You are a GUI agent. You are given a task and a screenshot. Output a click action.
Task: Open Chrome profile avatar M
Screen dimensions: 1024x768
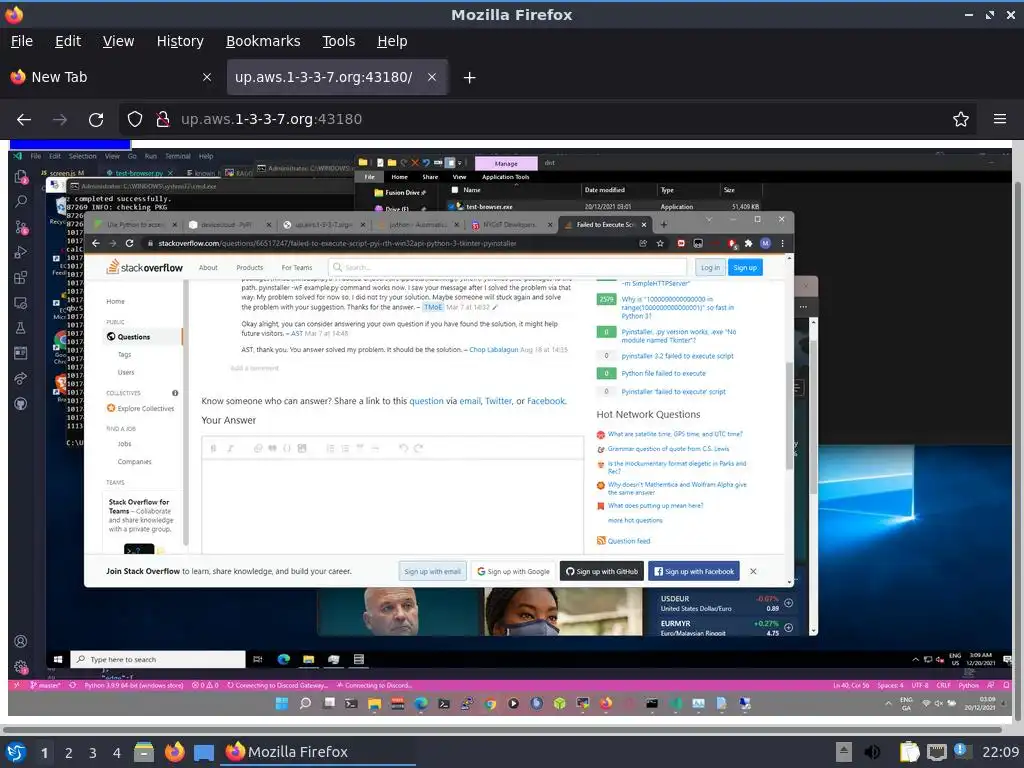coord(765,243)
